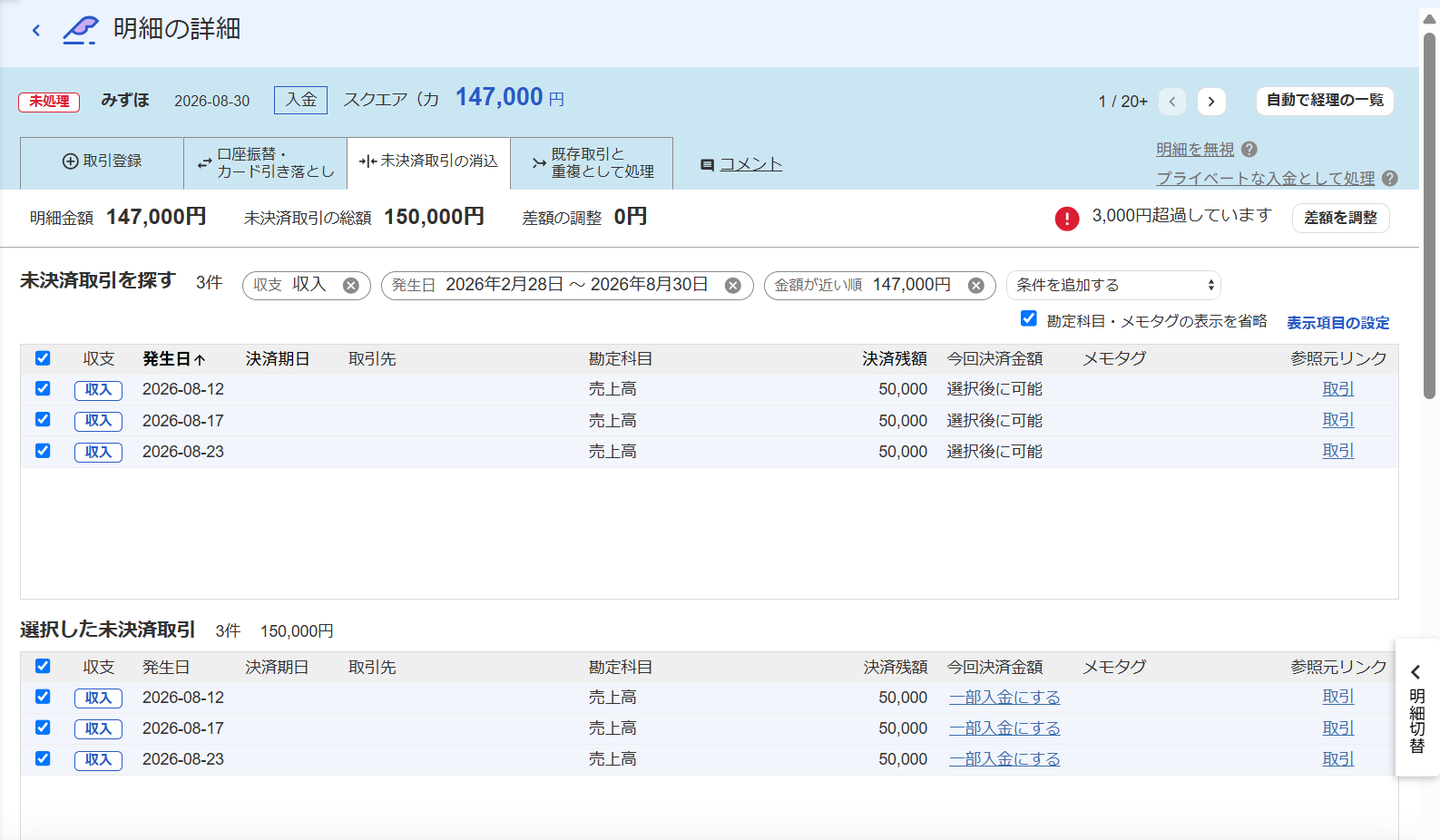Click the red exclamation warning icon
Viewport: 1440px width, 840px height.
[x=1067, y=219]
